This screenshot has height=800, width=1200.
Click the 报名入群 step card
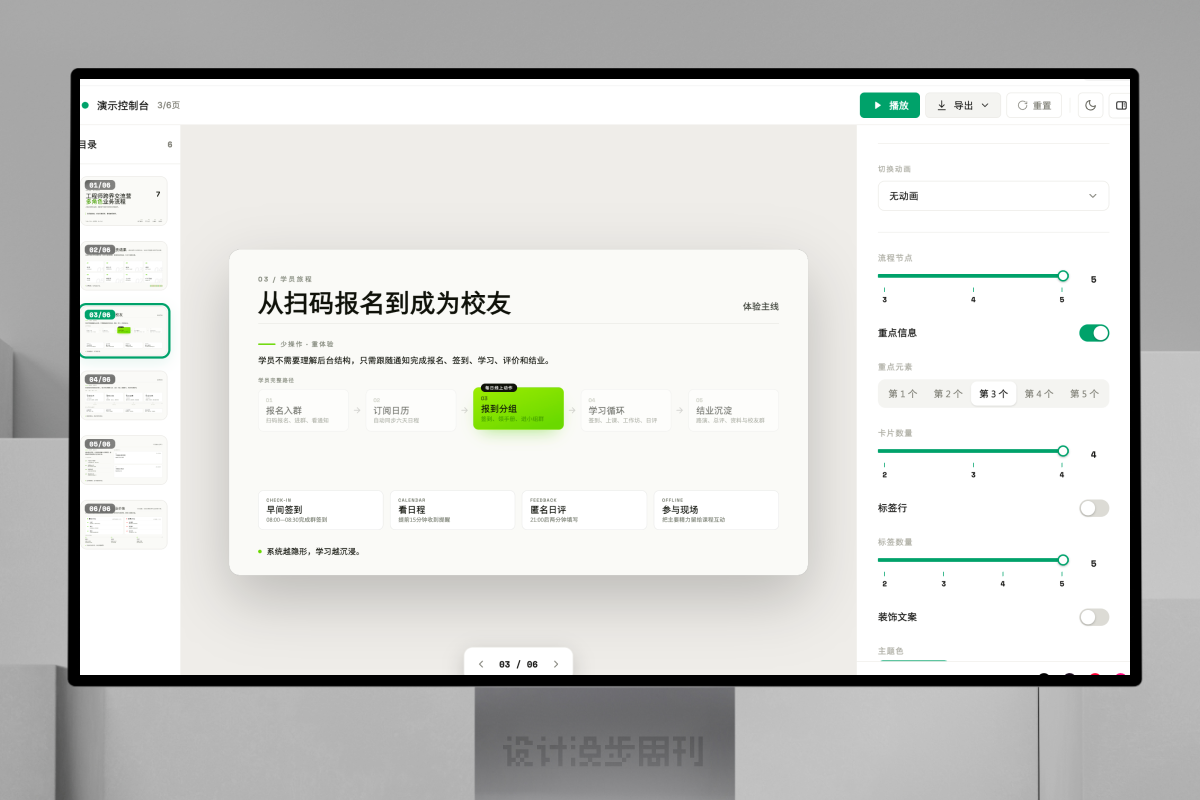303,410
